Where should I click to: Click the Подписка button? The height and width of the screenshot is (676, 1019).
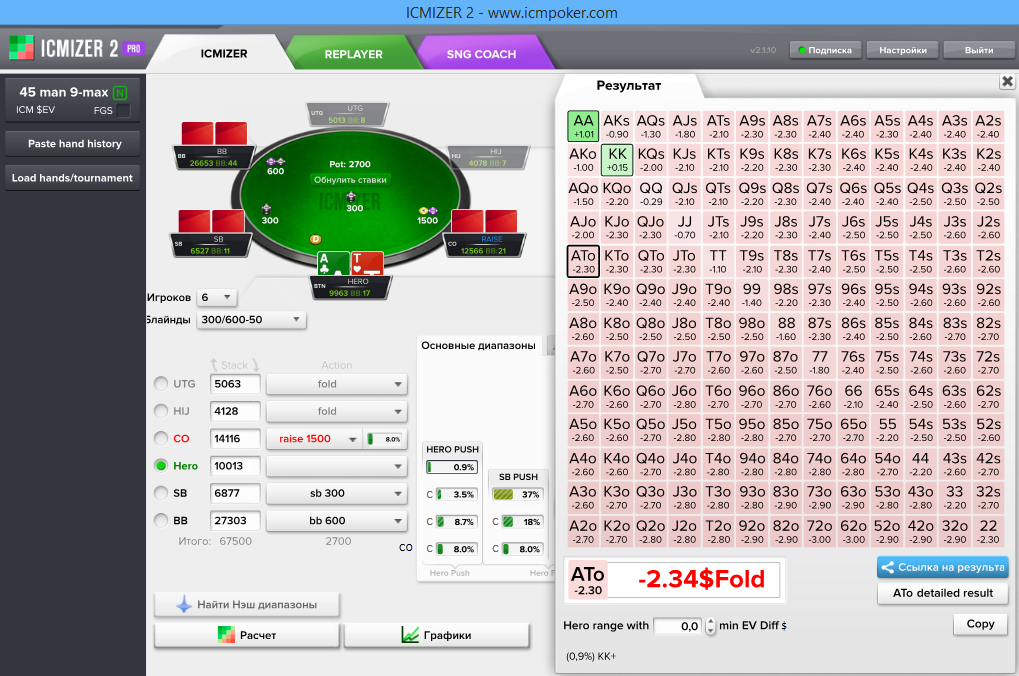pyautogui.click(x=825, y=50)
